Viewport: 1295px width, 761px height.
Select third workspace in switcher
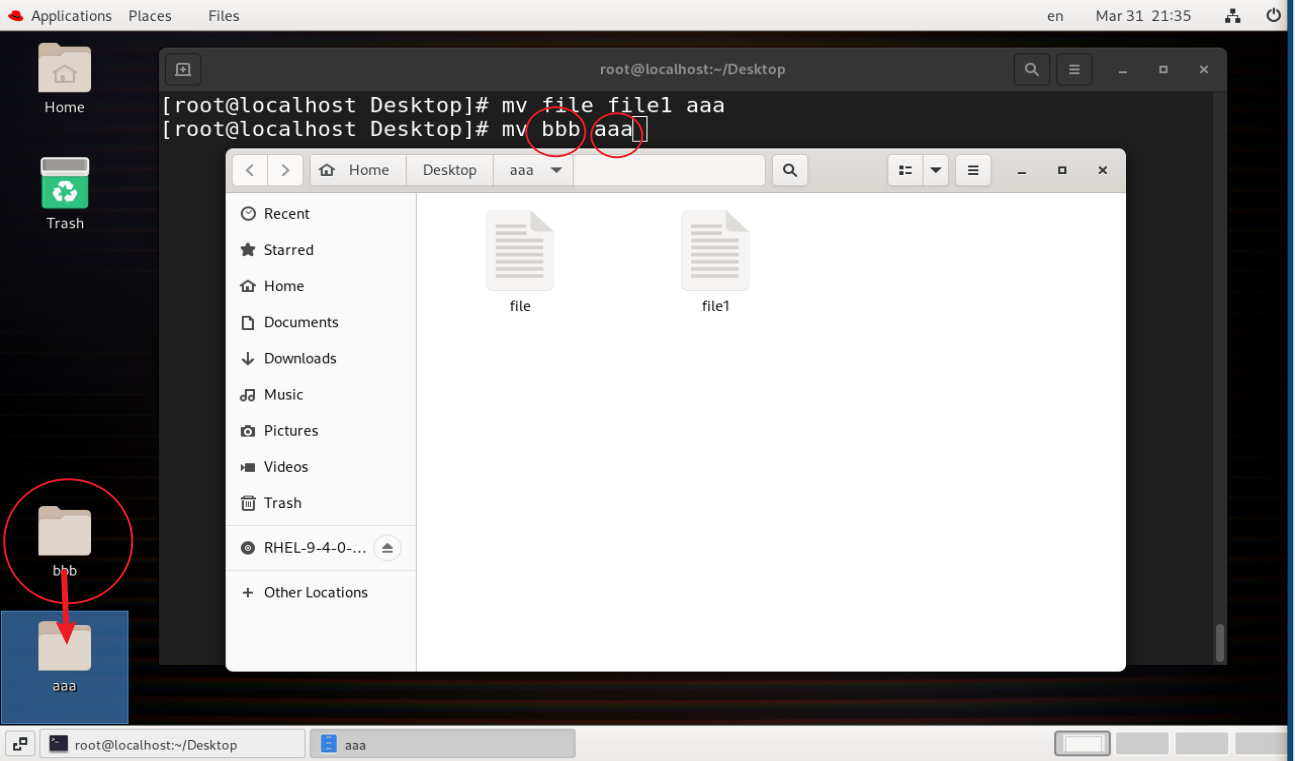point(1201,744)
